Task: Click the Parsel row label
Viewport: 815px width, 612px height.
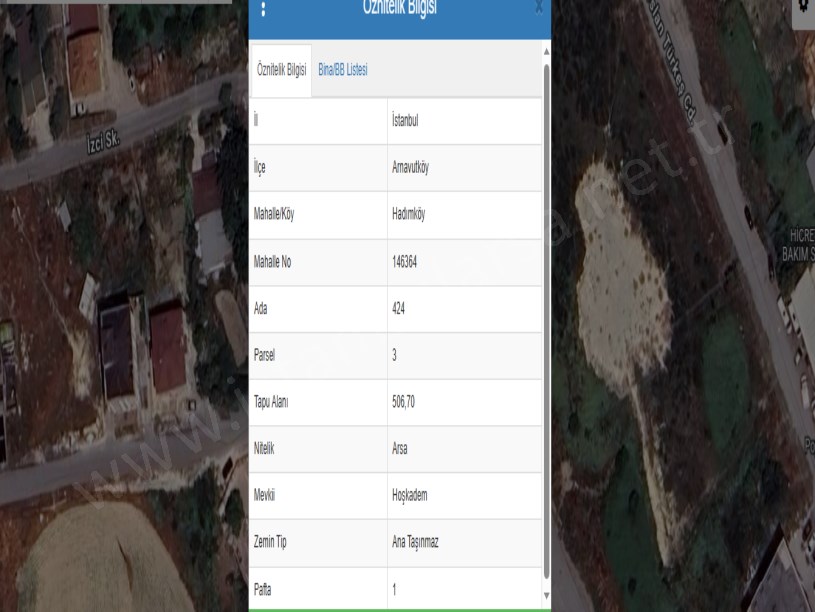Action: click(265, 356)
